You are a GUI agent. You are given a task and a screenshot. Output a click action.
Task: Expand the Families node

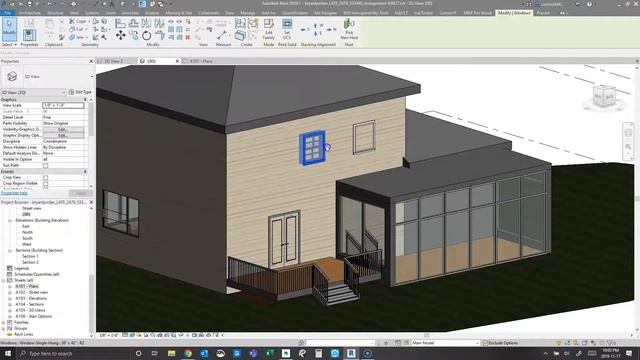click(3, 322)
